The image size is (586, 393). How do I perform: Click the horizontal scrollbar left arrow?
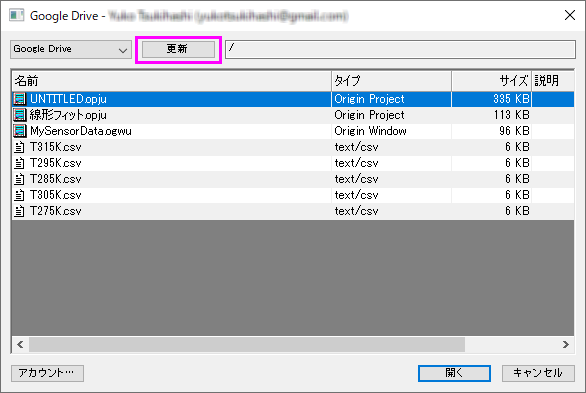click(x=20, y=344)
